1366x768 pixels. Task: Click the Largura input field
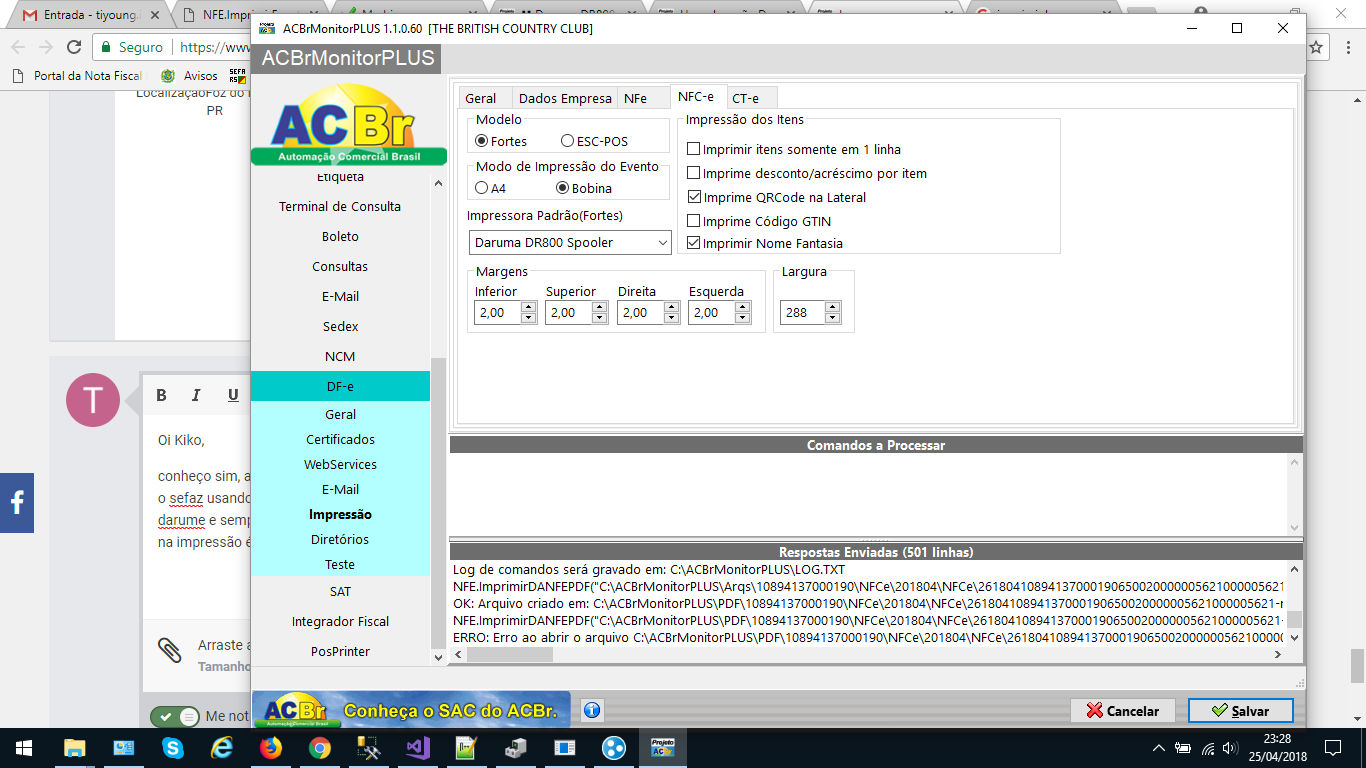click(803, 312)
